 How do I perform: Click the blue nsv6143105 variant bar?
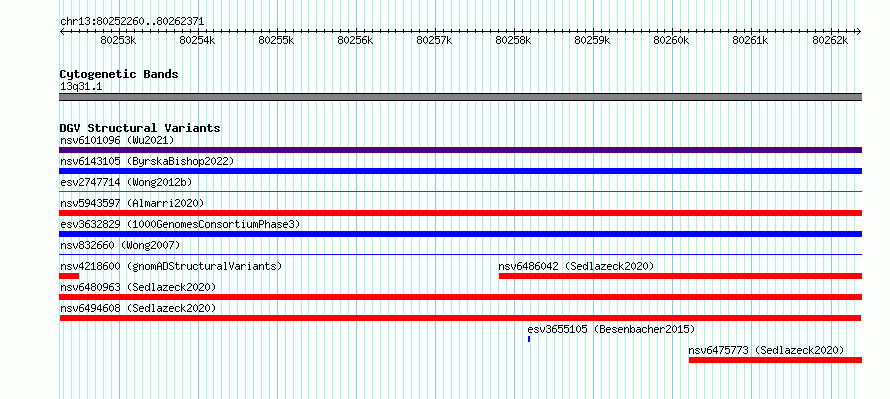460,171
